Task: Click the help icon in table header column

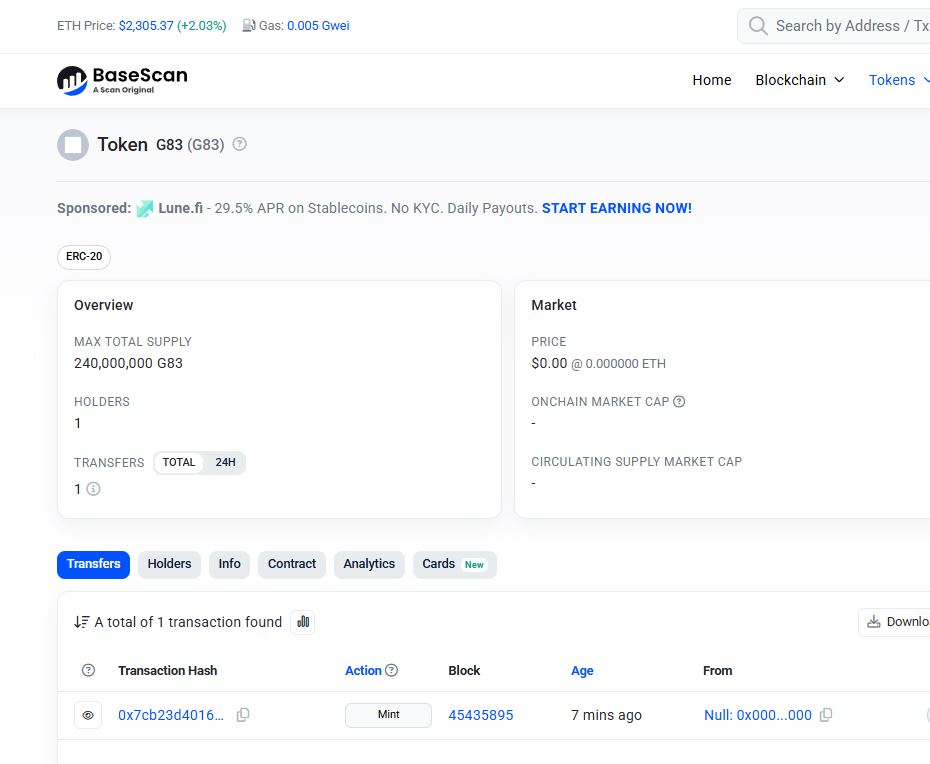Action: pos(88,670)
